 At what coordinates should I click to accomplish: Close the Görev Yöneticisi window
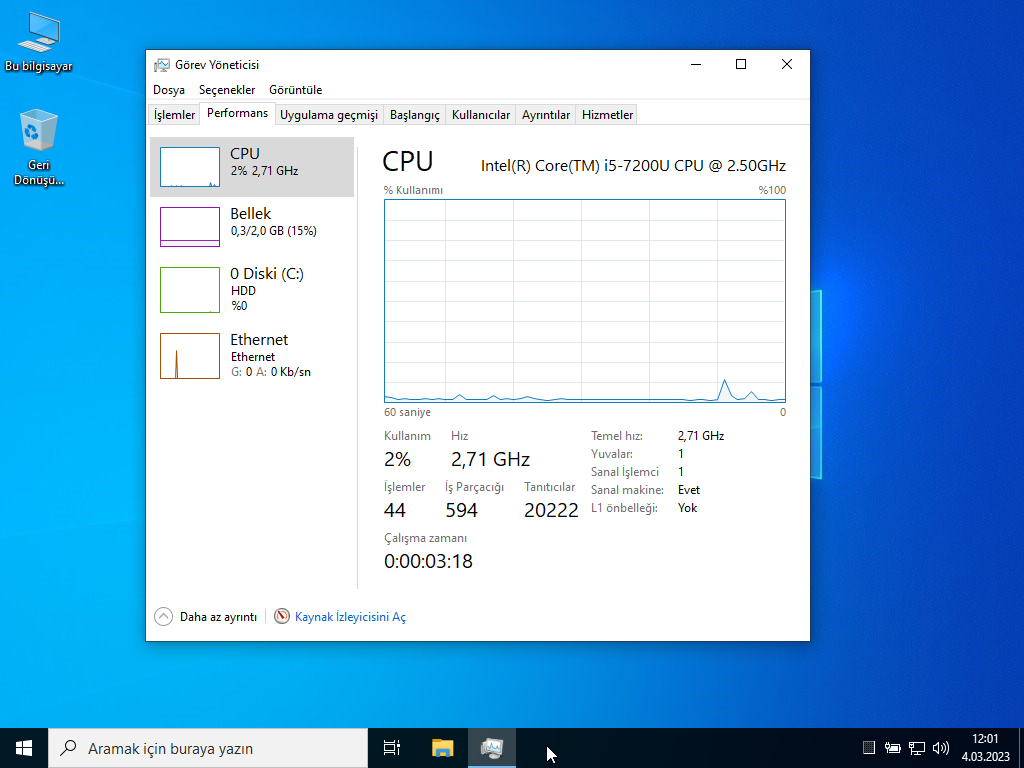pyautogui.click(x=787, y=64)
